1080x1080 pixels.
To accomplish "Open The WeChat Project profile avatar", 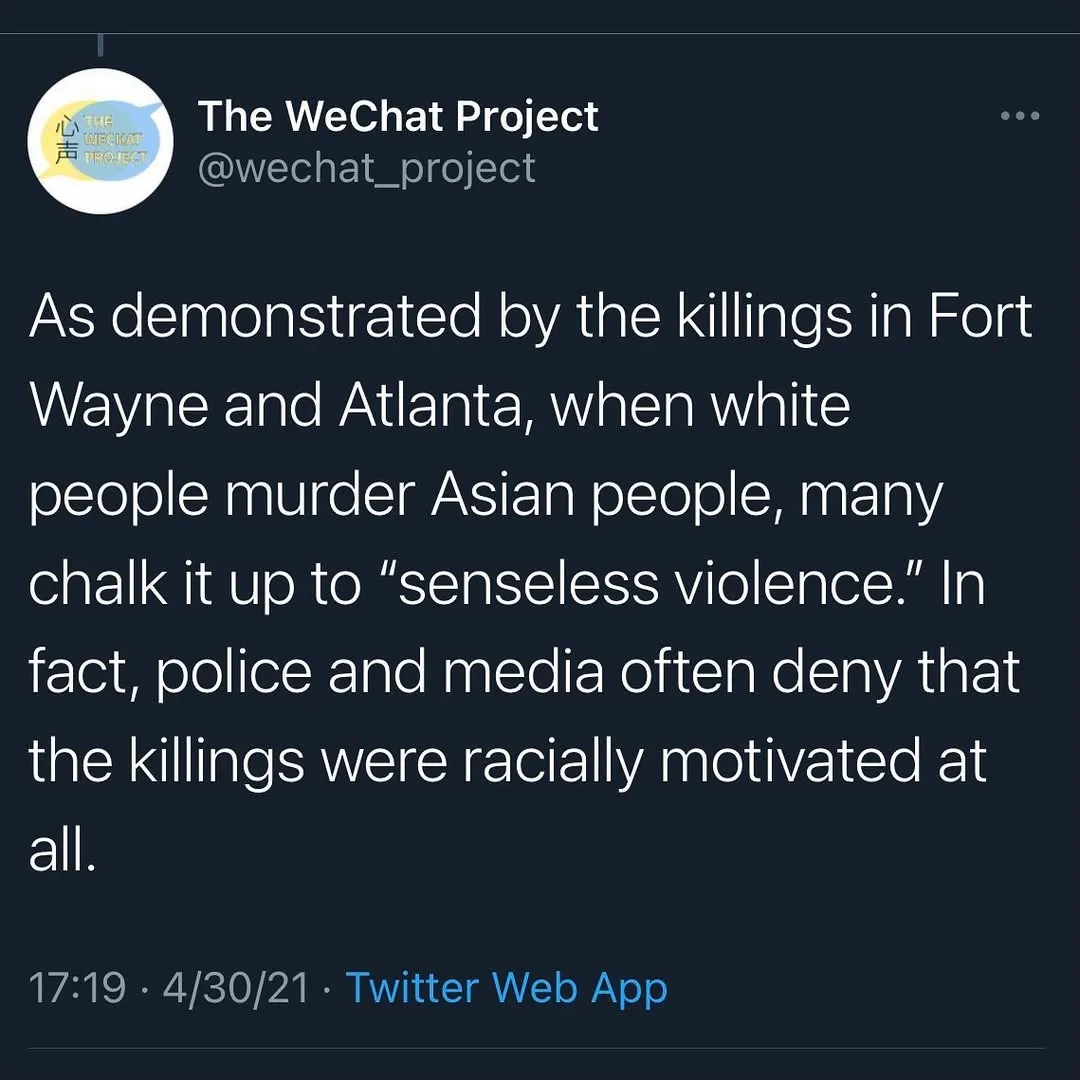I will click(x=101, y=141).
